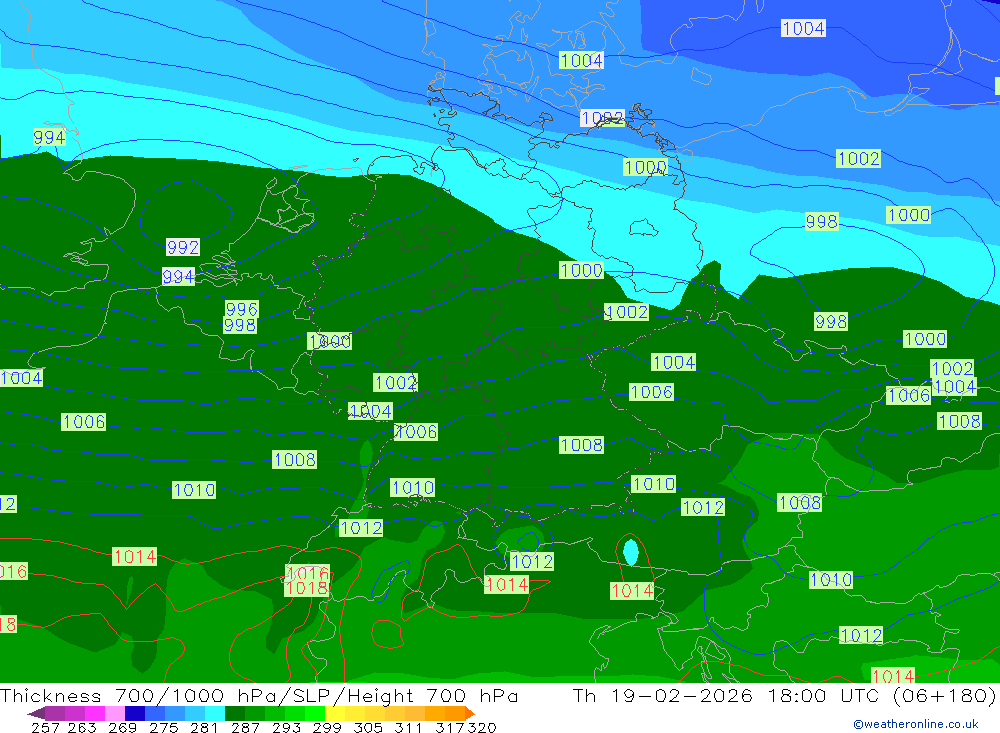Image resolution: width=1000 pixels, height=733 pixels.
Task: Click the legend value 269
Action: click(x=122, y=727)
